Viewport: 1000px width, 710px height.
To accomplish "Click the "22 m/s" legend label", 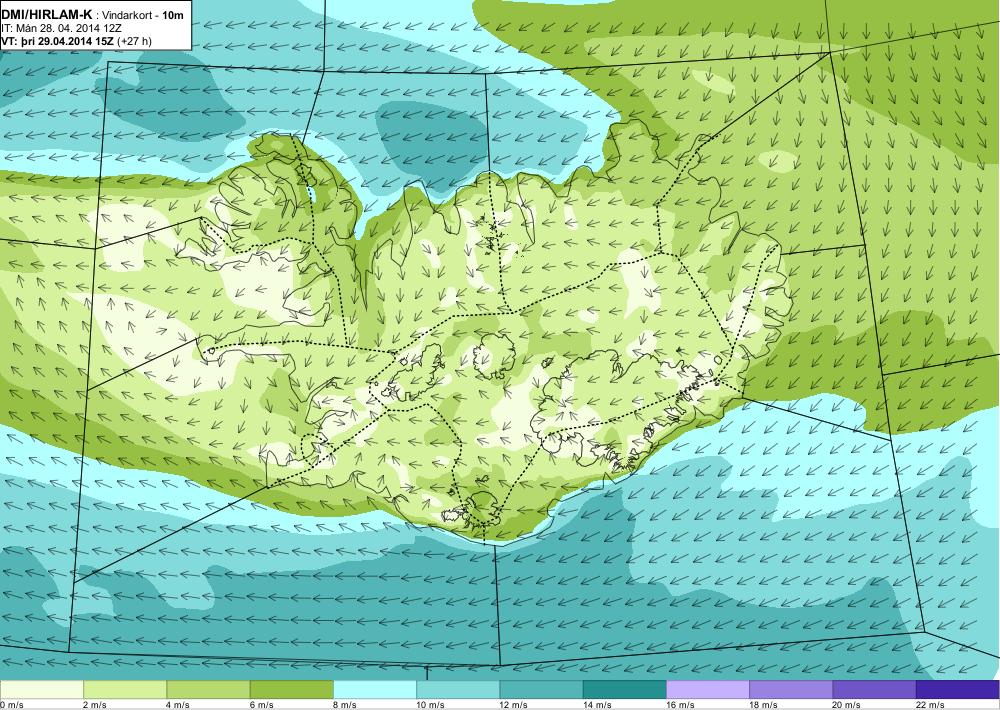I will 930,705.
